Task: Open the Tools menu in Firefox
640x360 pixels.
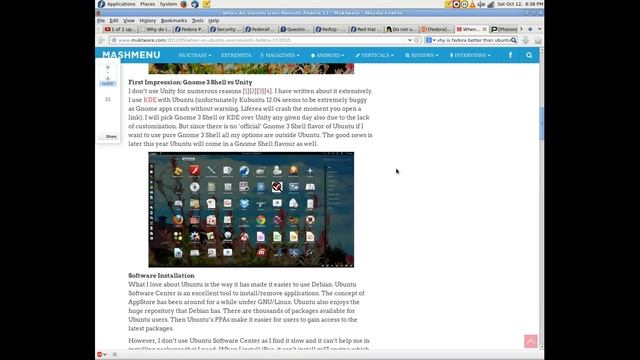Action: point(198,20)
